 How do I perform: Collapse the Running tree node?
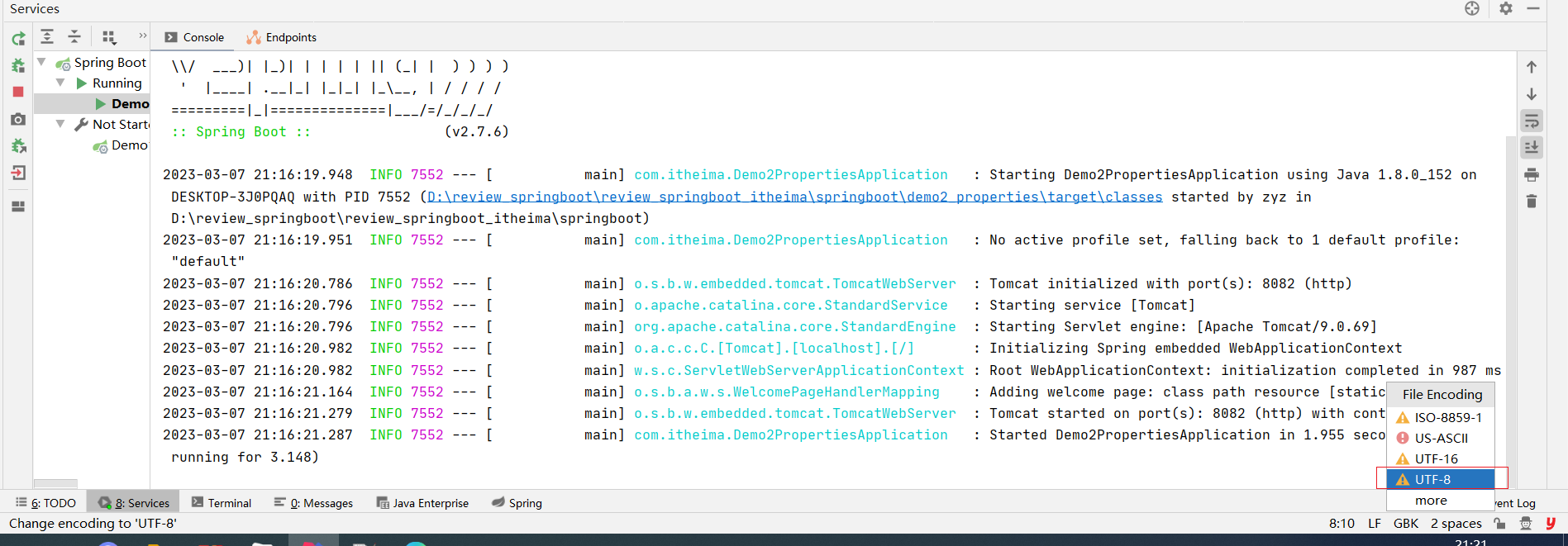pos(60,83)
